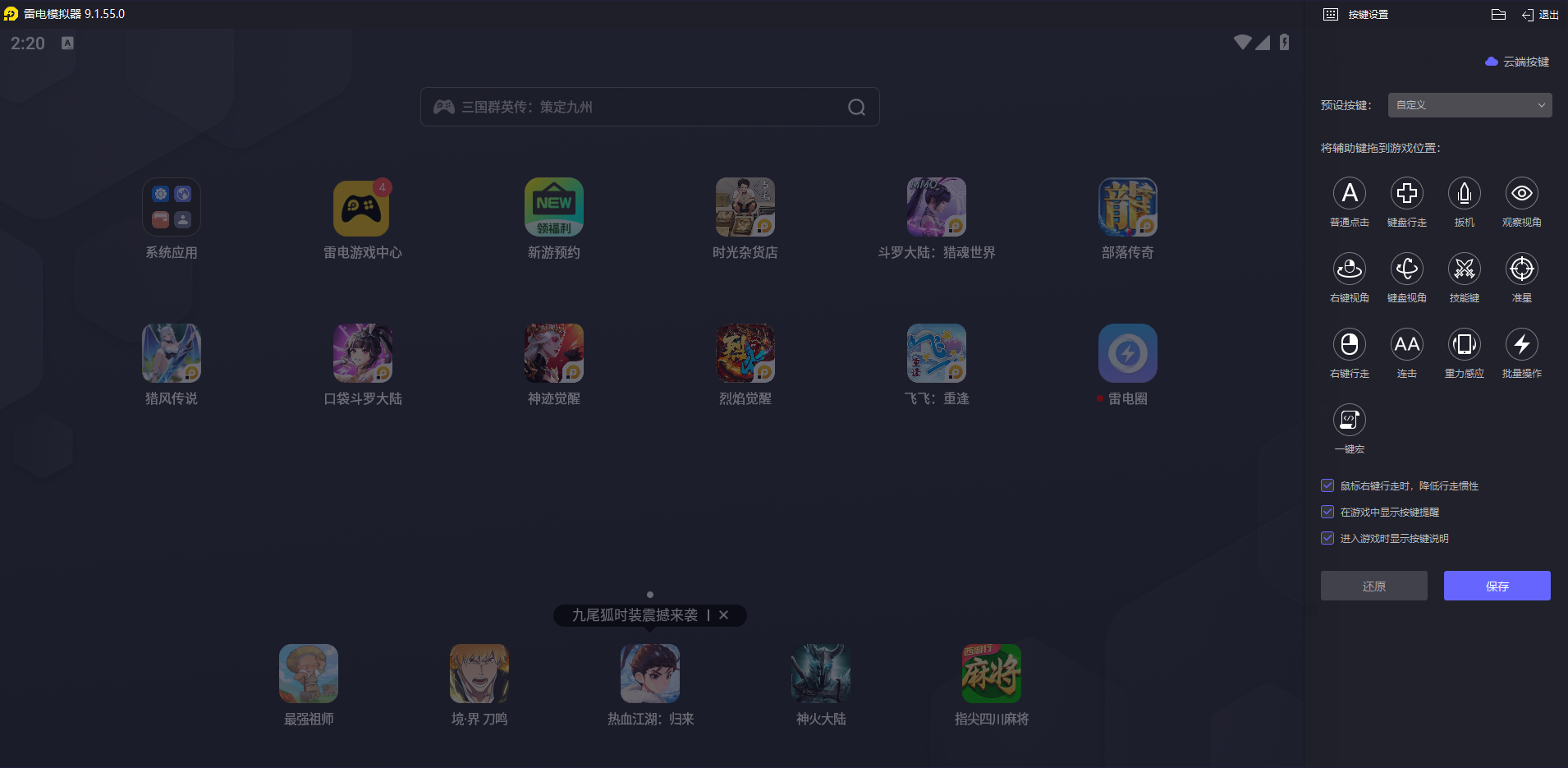This screenshot has width=1568, height=768.
Task: Click the 九尾狐时装震撼来袭 promotion text
Action: pos(635,614)
